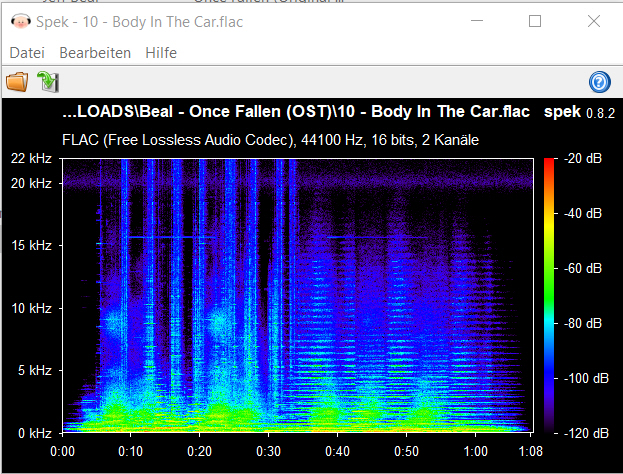Open the Hilfe menu
623x474 pixels.
(161, 53)
